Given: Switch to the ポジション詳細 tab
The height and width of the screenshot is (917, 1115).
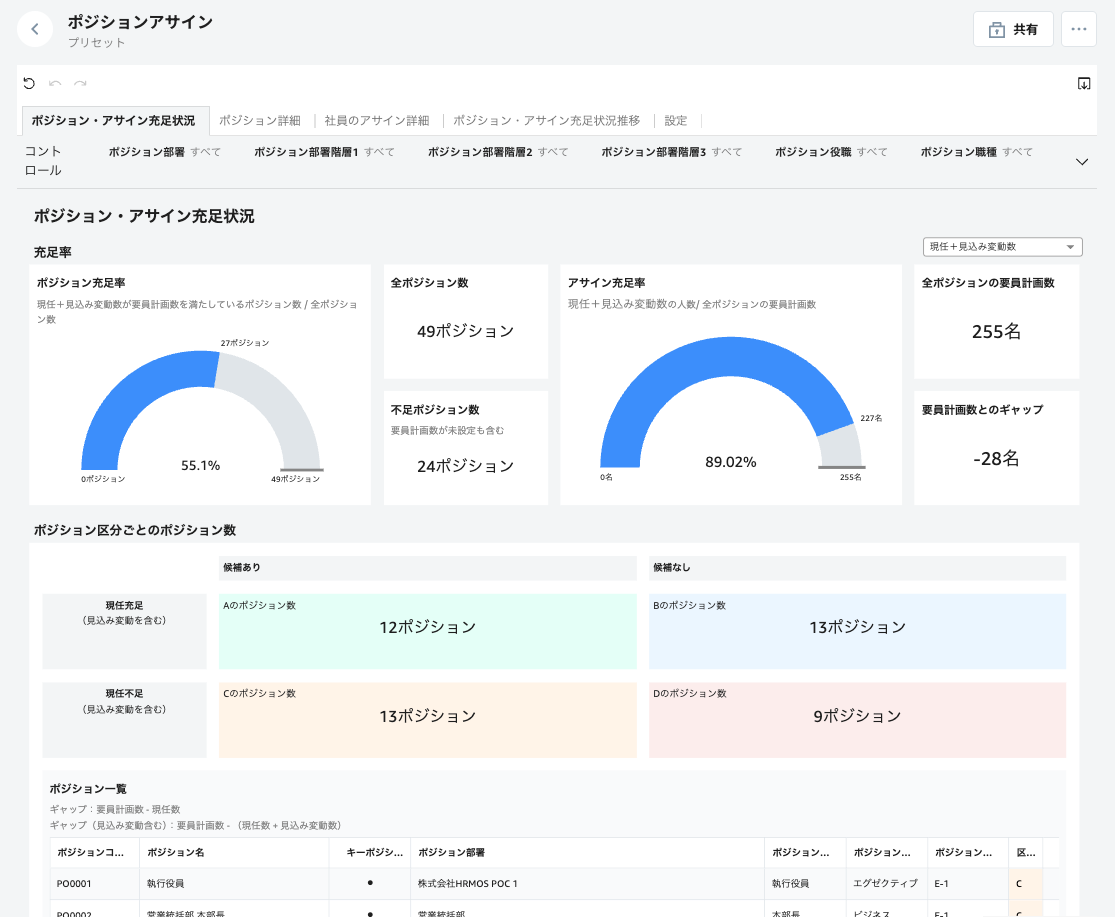Looking at the screenshot, I should coord(259,120).
